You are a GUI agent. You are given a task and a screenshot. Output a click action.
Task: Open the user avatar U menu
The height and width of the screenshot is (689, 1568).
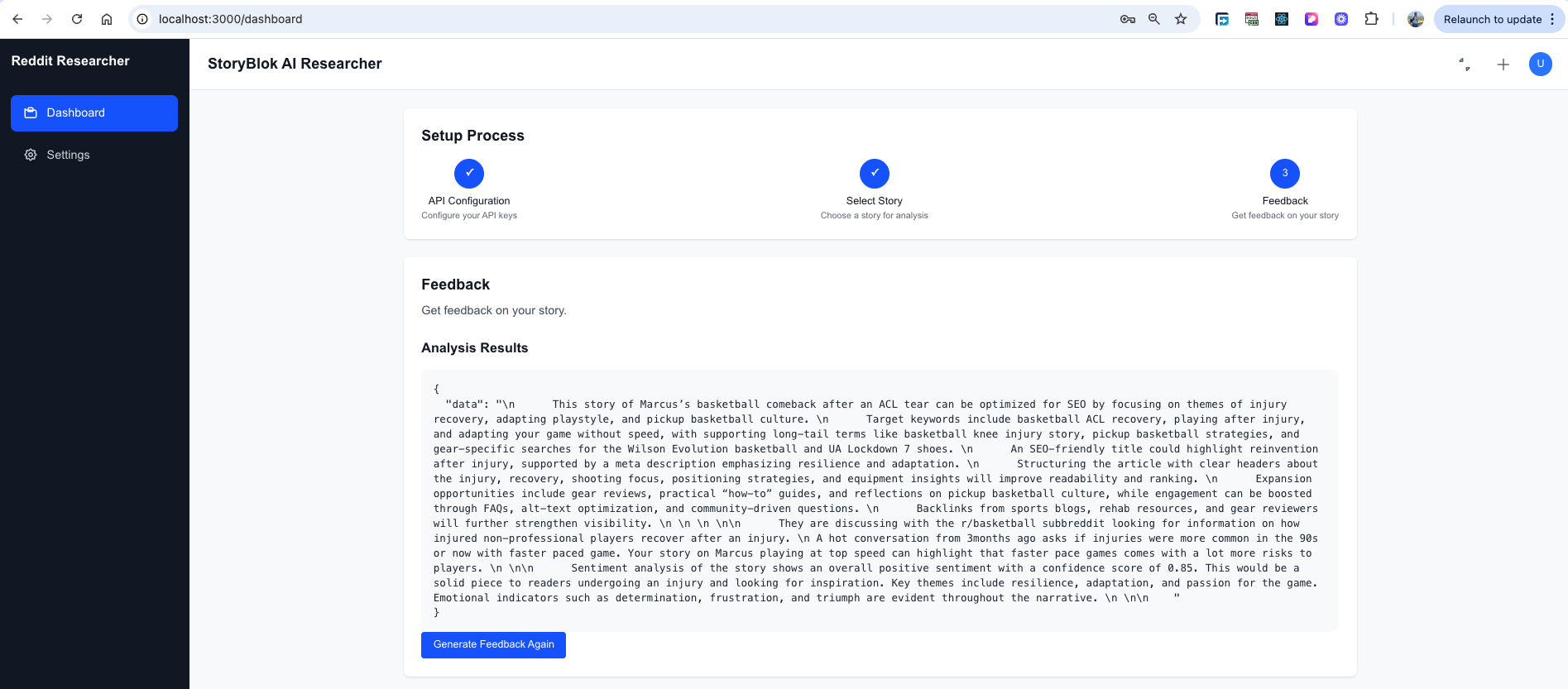pyautogui.click(x=1541, y=64)
